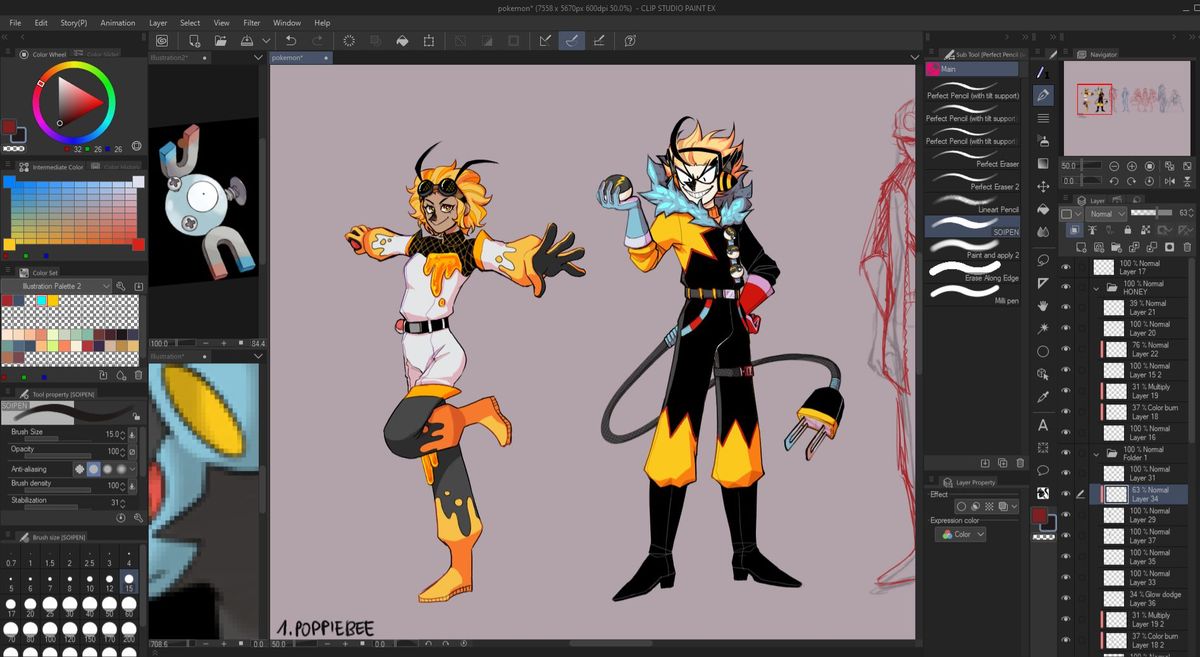Click the Undo arrow in command bar
Screen dimensions: 1200x657
click(x=291, y=41)
